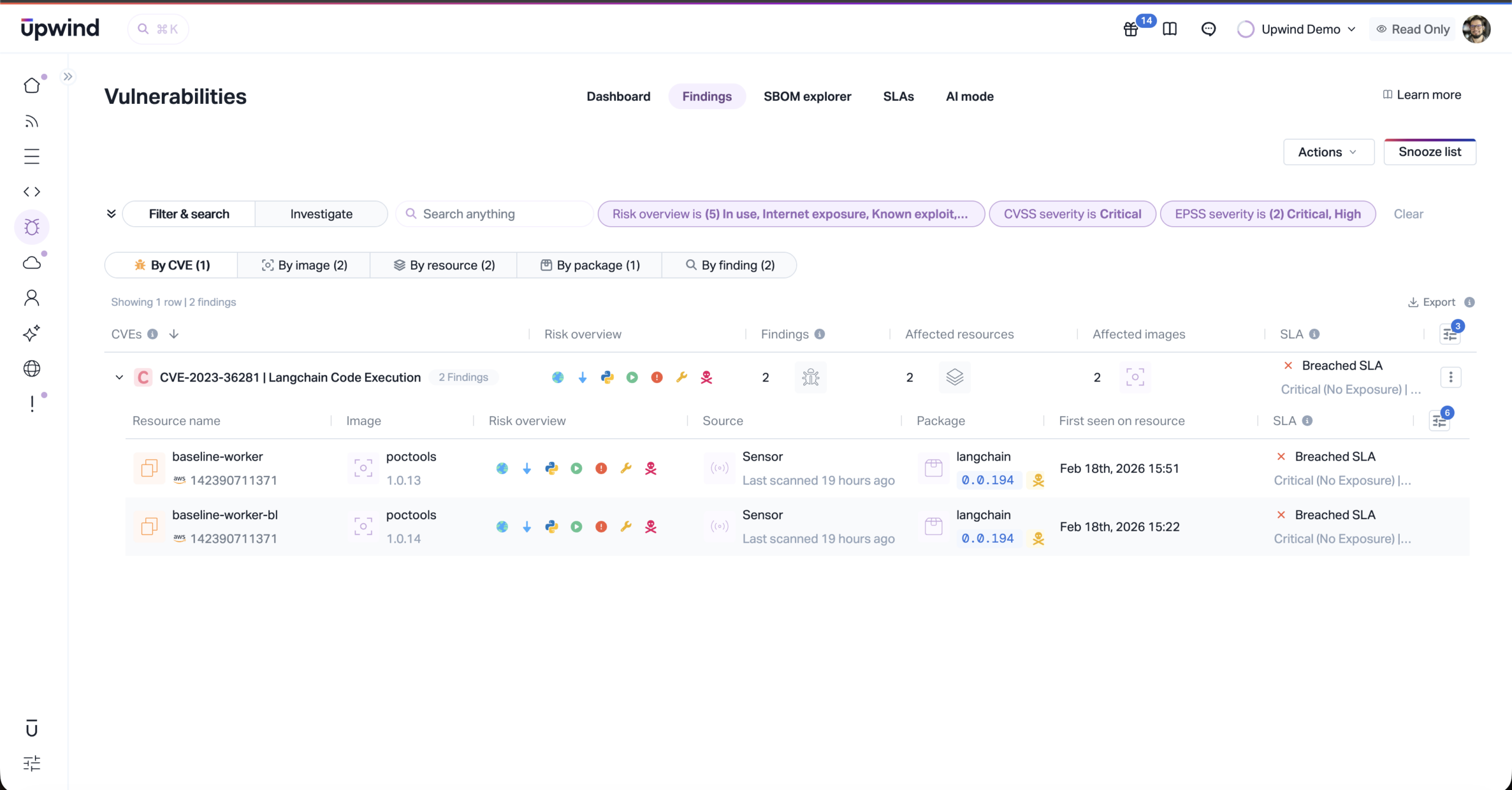
Task: Click the gift box updates icon
Action: point(1130,29)
